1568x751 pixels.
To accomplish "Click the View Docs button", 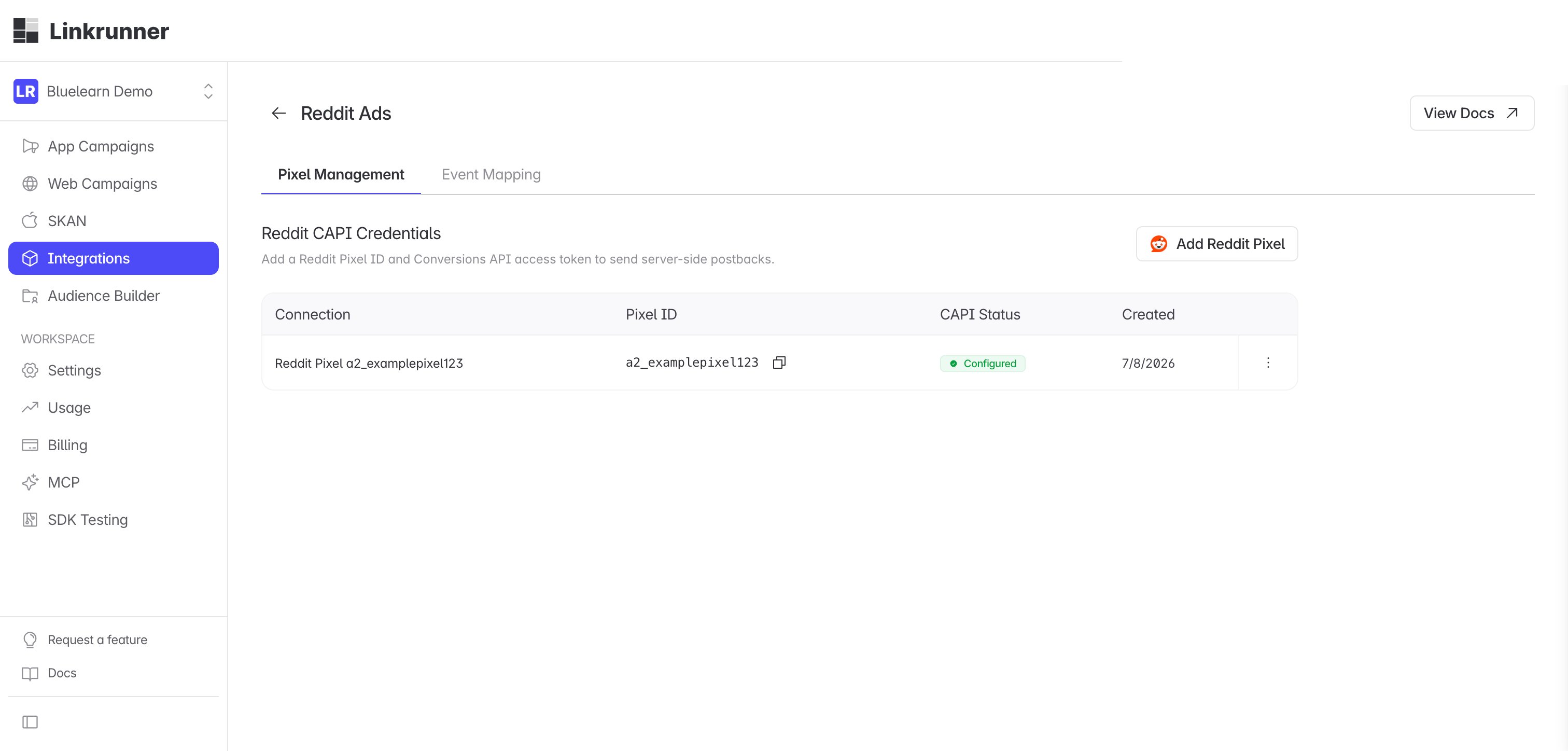I will 1472,113.
